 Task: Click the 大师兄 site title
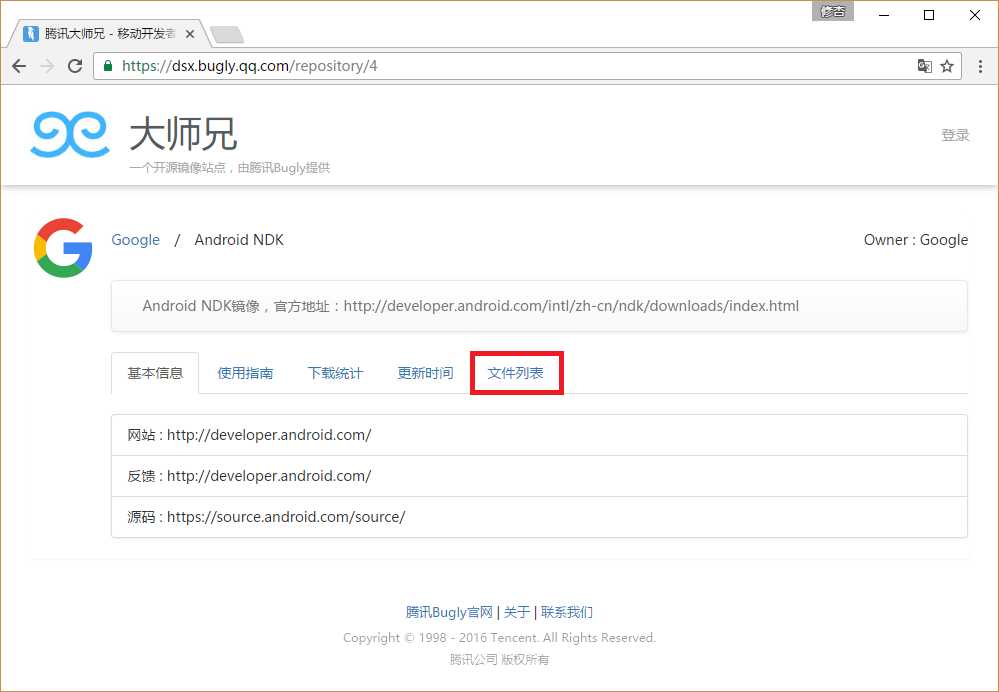click(x=183, y=134)
